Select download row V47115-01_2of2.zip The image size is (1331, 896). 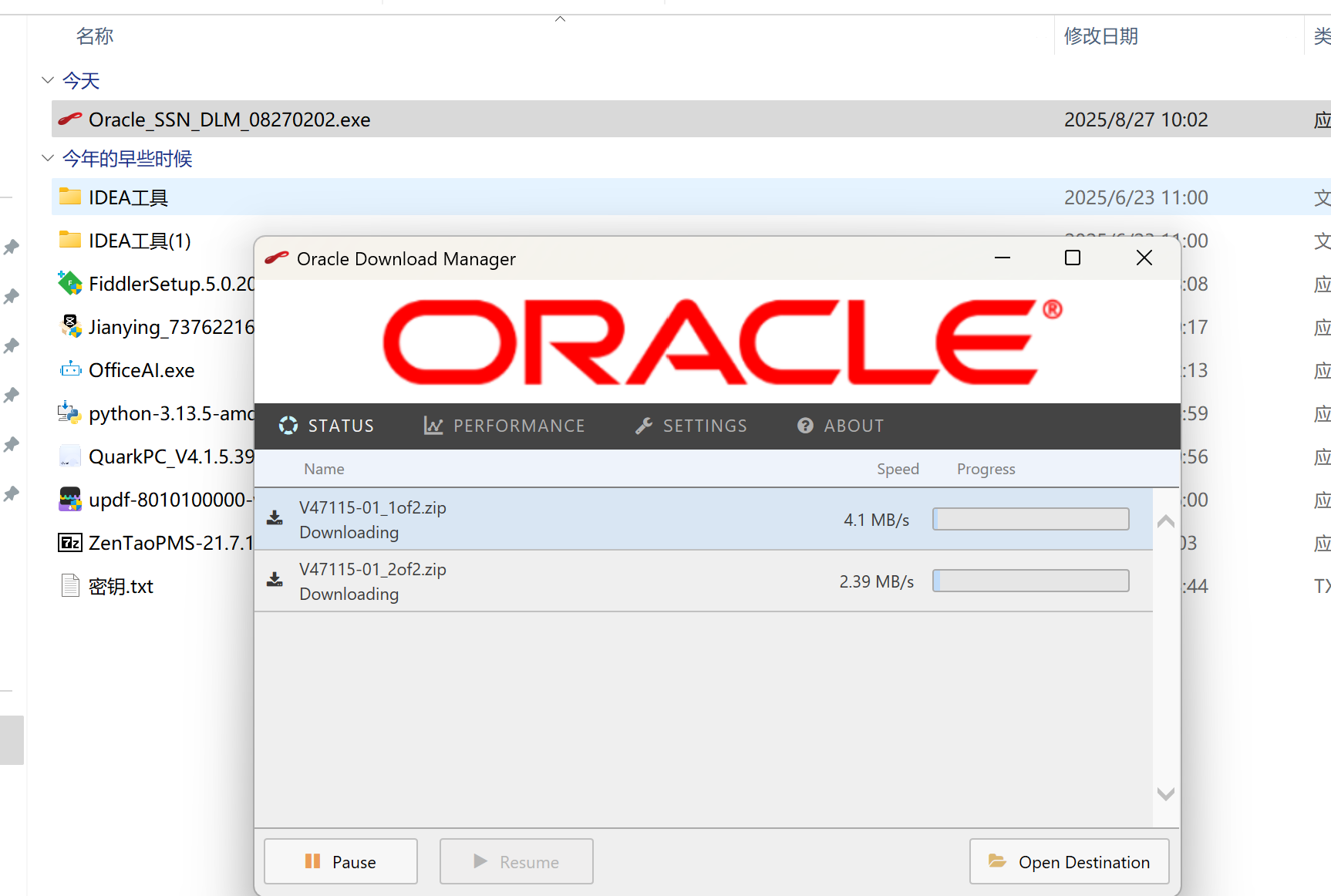tap(703, 581)
